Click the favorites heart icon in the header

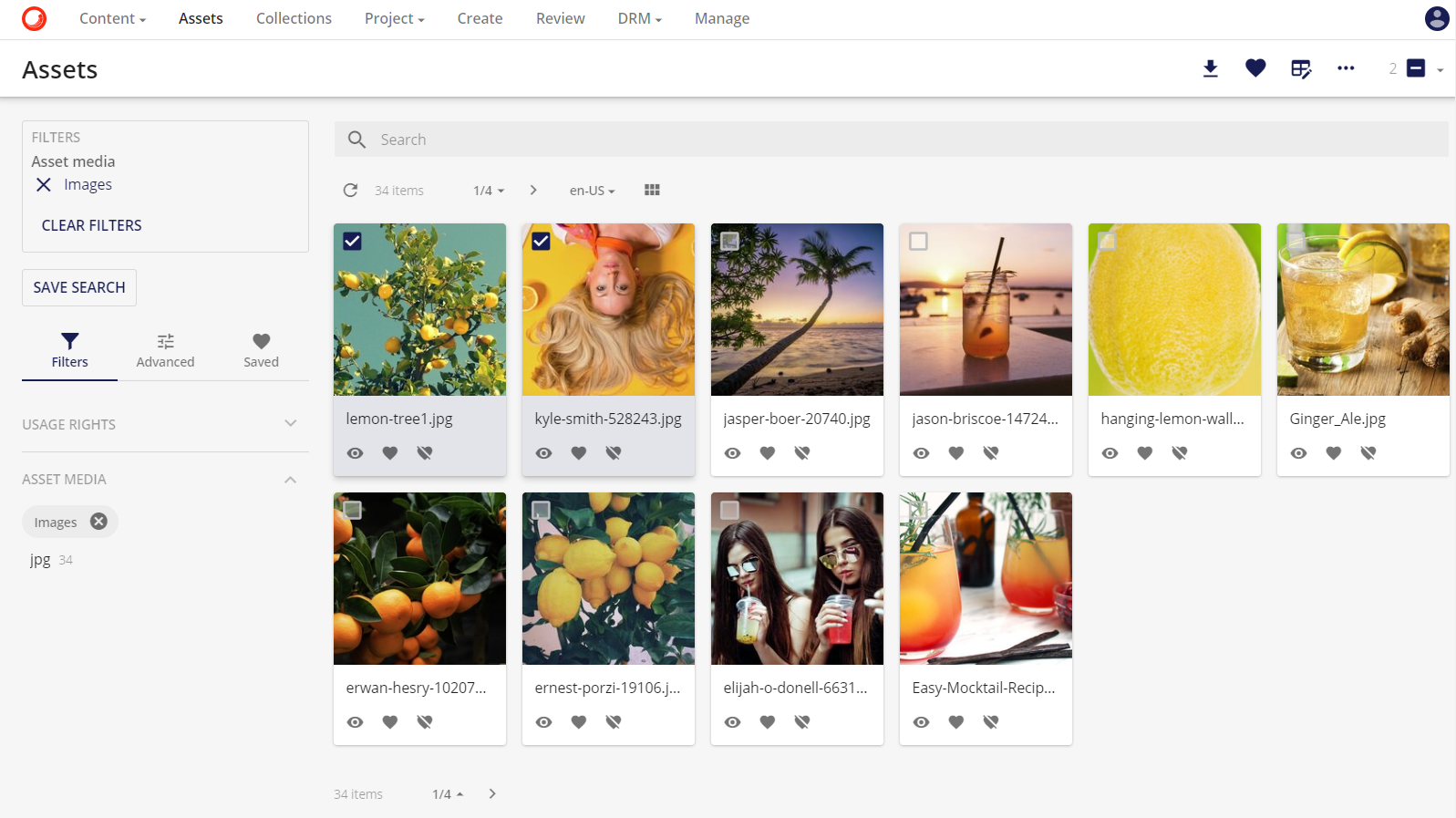(1255, 68)
